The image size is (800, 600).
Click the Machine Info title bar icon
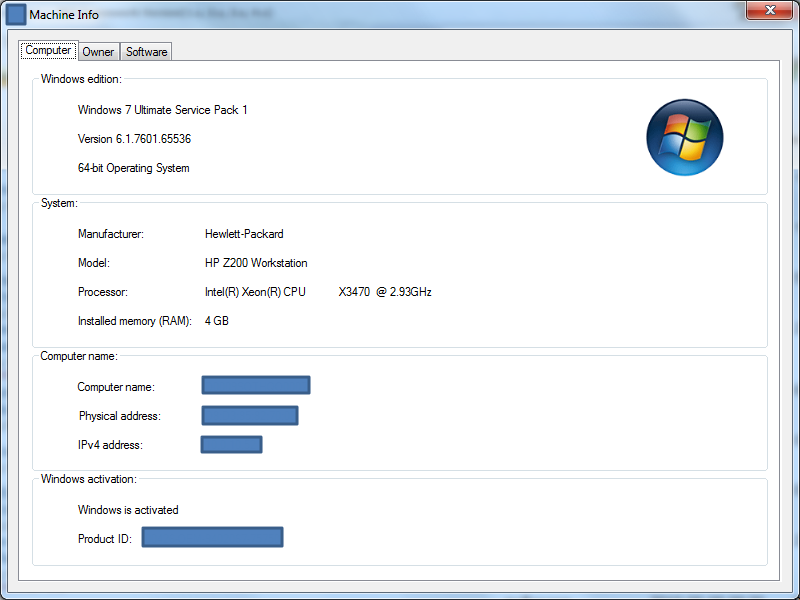(16, 14)
